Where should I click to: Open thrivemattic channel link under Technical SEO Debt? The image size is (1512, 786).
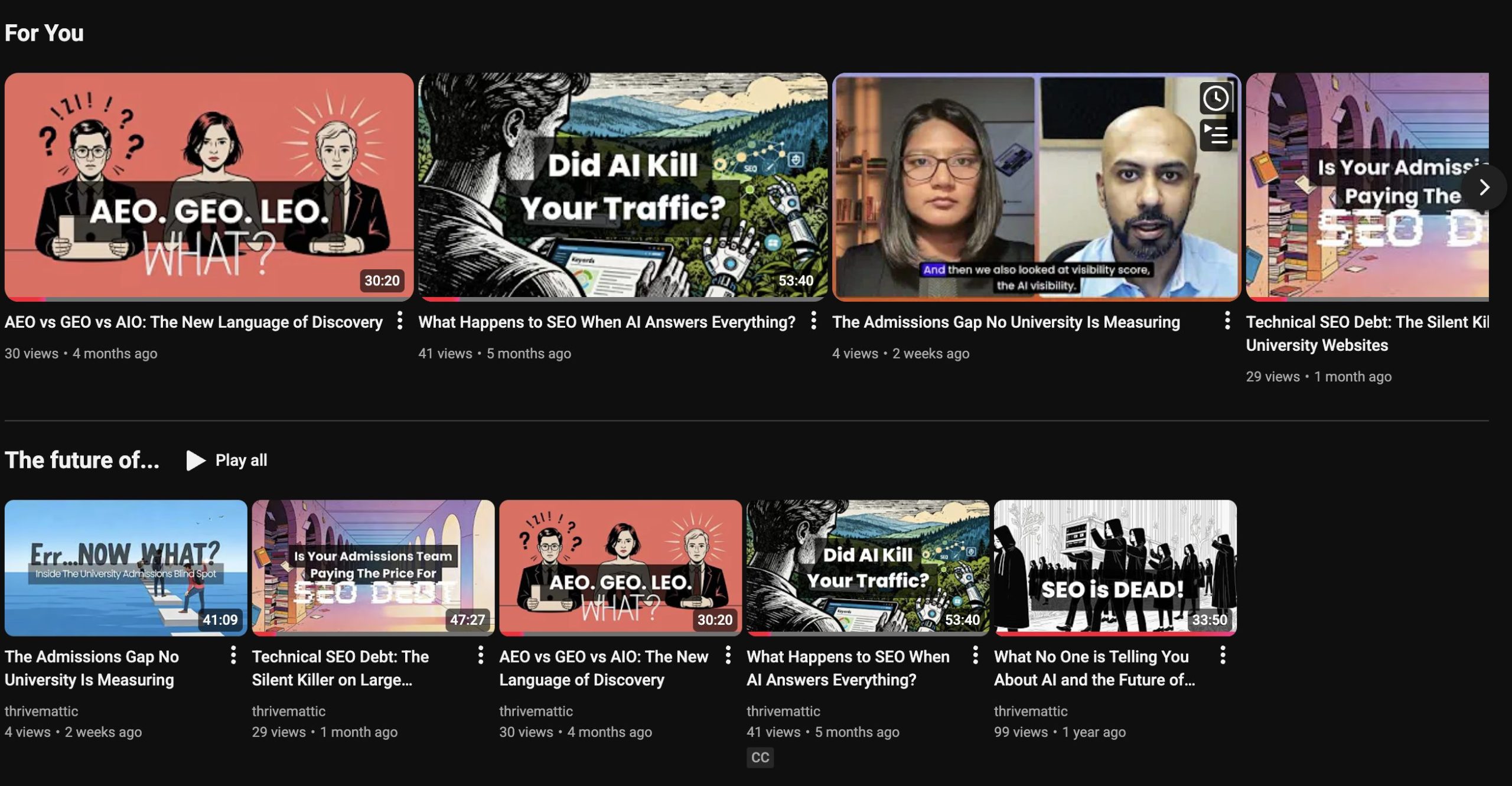pos(289,711)
